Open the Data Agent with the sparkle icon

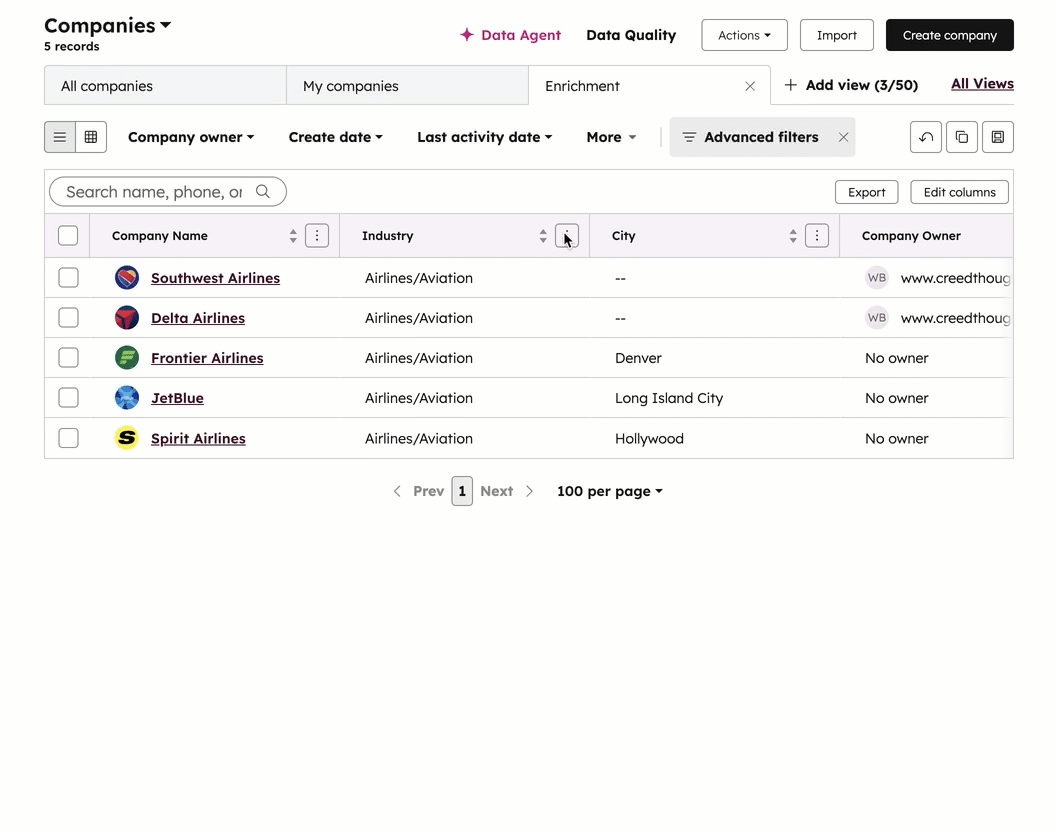(510, 35)
